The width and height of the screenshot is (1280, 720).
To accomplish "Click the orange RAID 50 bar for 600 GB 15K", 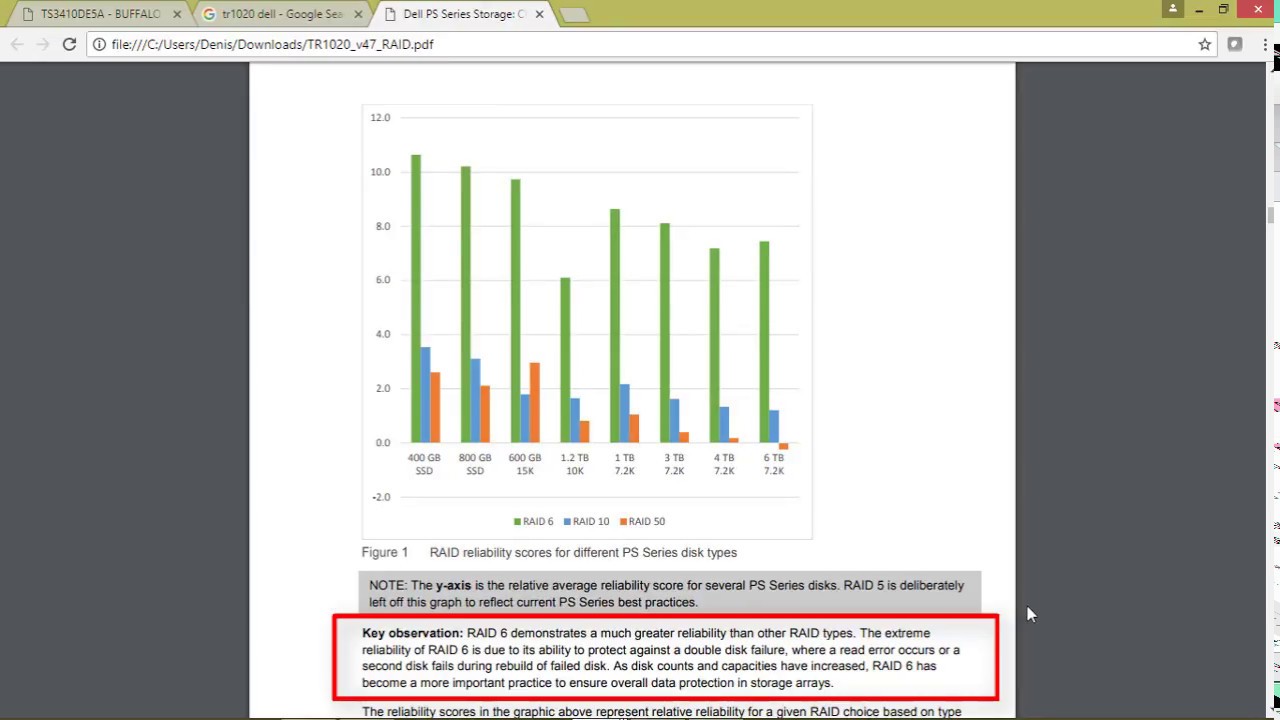I will pyautogui.click(x=535, y=402).
